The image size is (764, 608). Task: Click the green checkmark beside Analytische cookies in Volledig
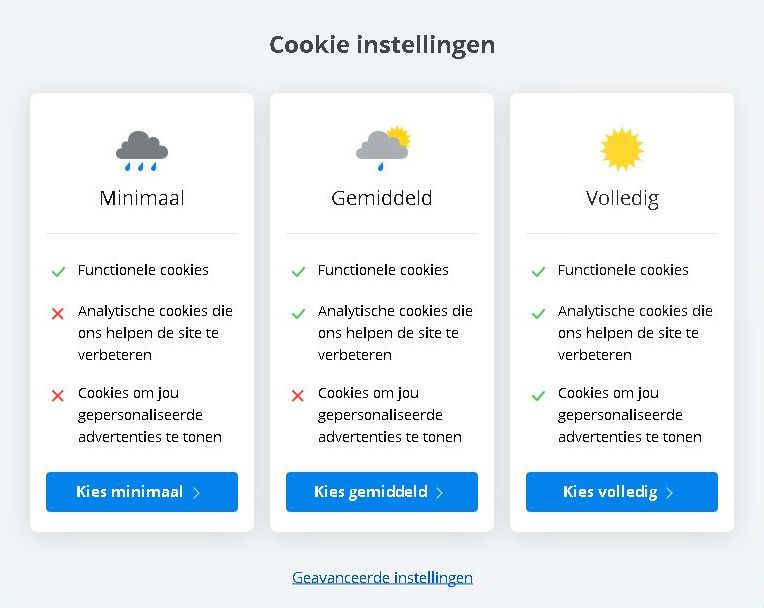[x=538, y=313]
